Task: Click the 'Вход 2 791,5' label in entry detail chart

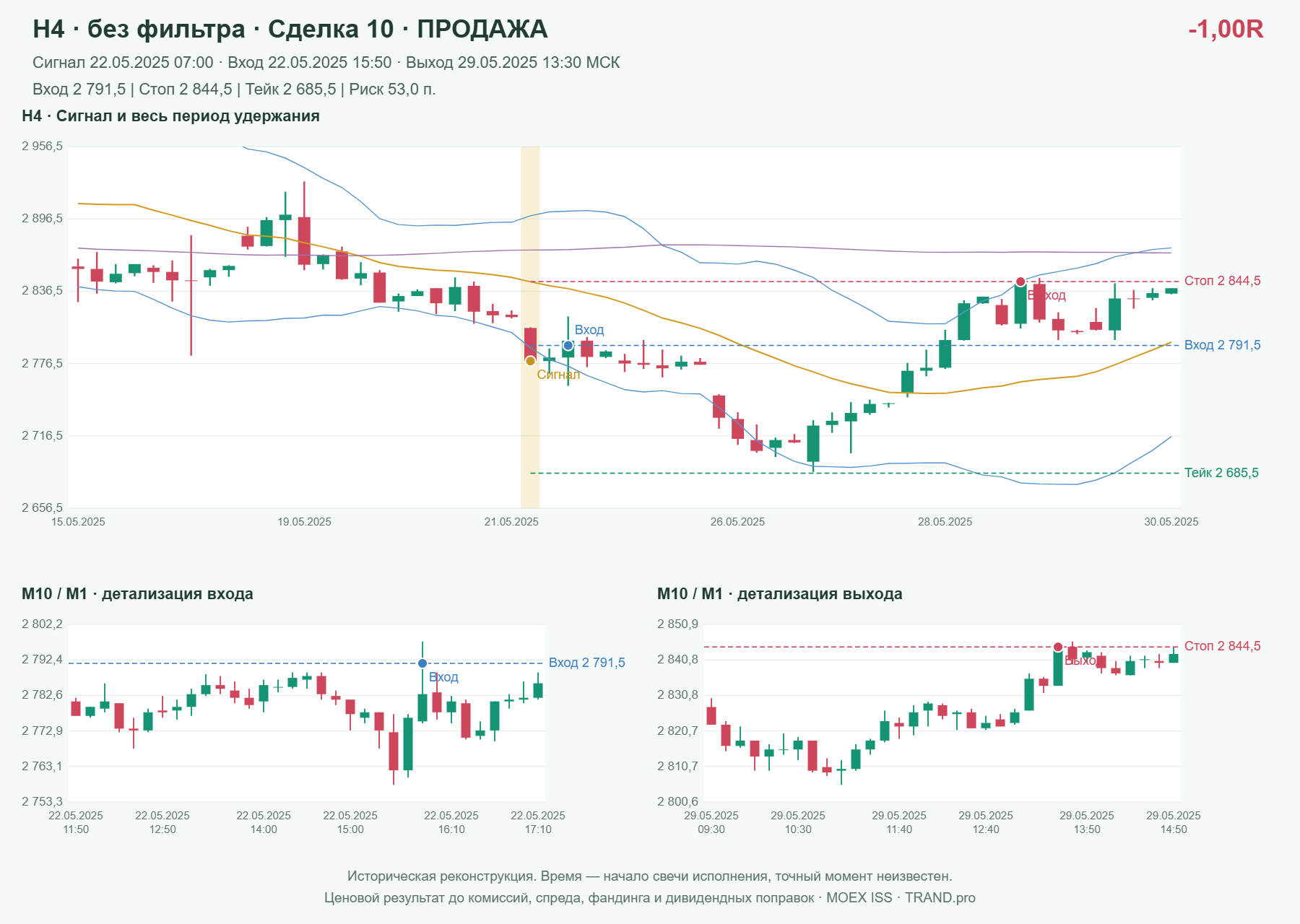Action: (x=587, y=663)
